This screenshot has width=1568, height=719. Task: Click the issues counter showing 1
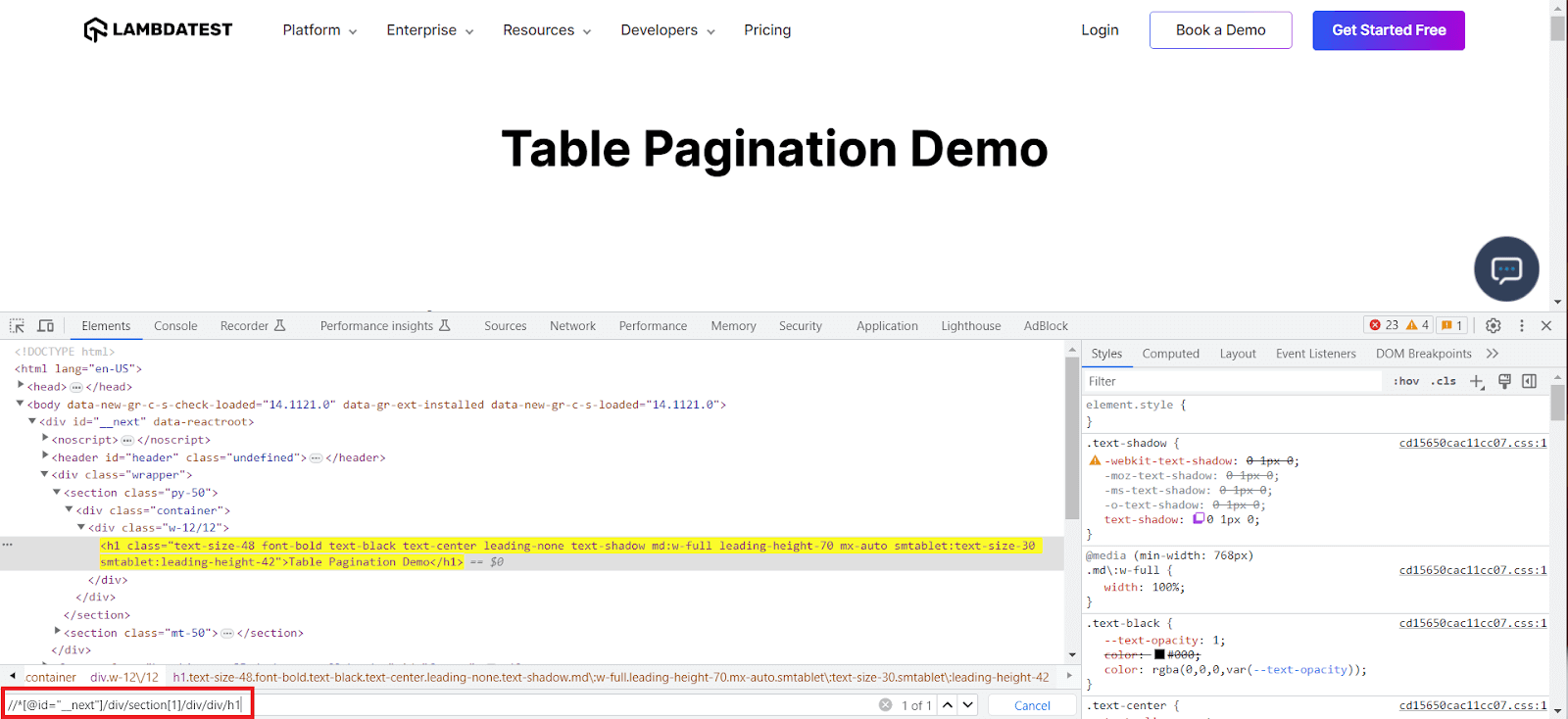coord(1452,325)
